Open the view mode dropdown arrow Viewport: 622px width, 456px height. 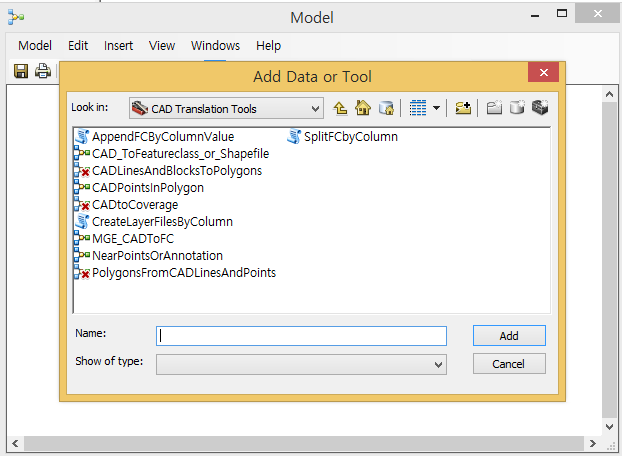[436, 108]
